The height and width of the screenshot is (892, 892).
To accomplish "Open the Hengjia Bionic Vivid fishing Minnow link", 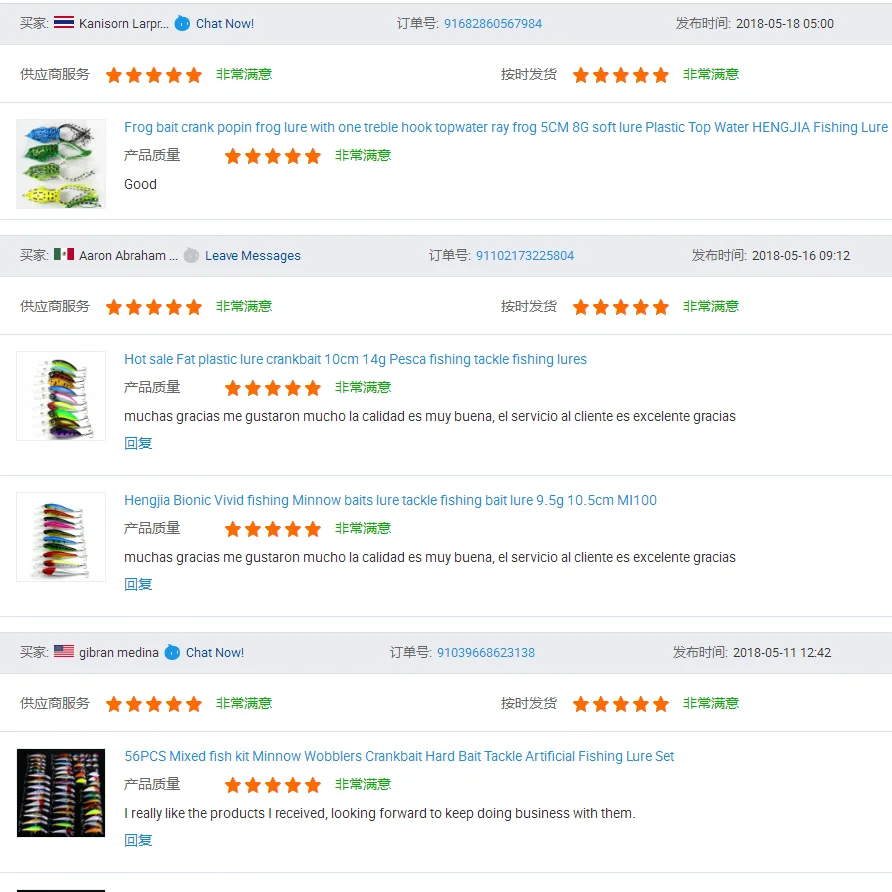I will point(390,500).
